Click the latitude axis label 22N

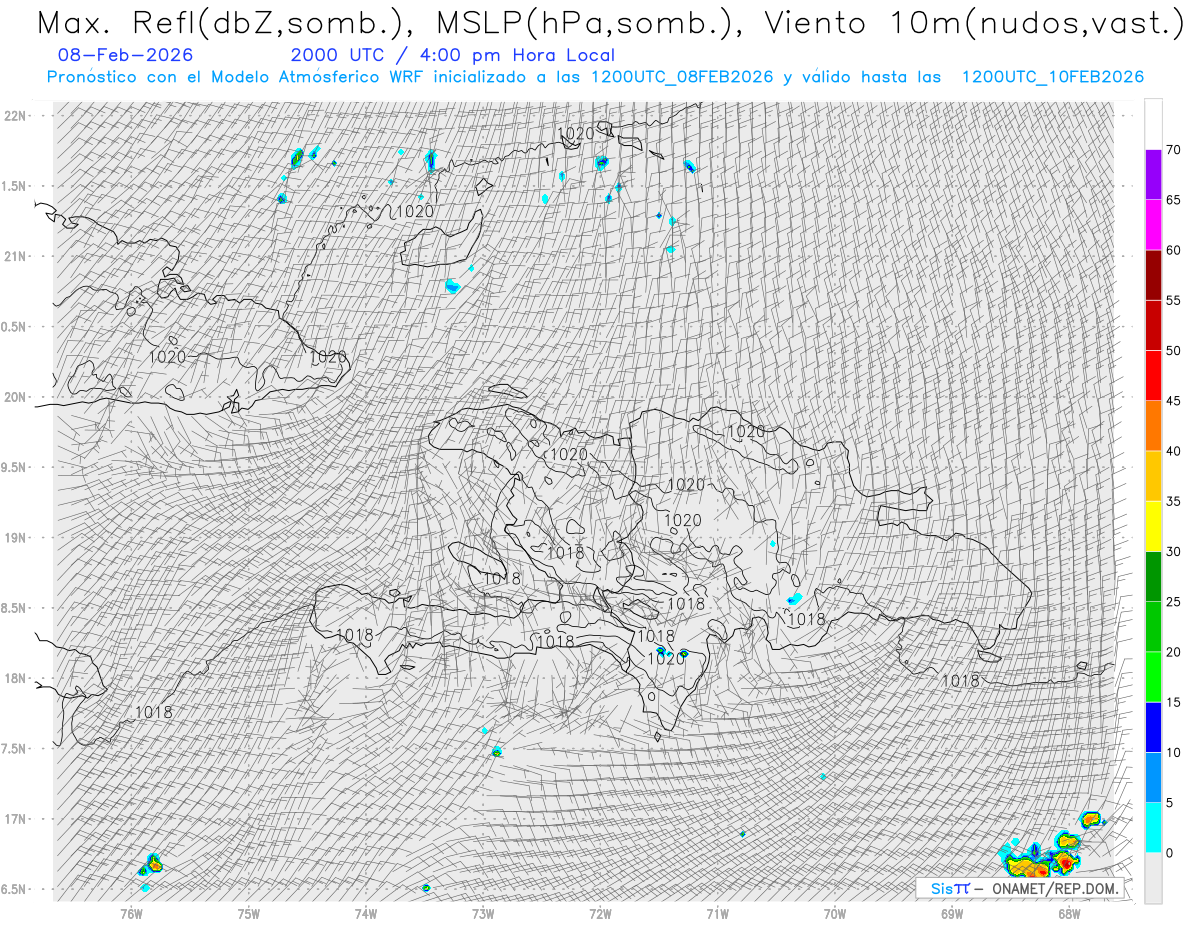pyautogui.click(x=17, y=115)
